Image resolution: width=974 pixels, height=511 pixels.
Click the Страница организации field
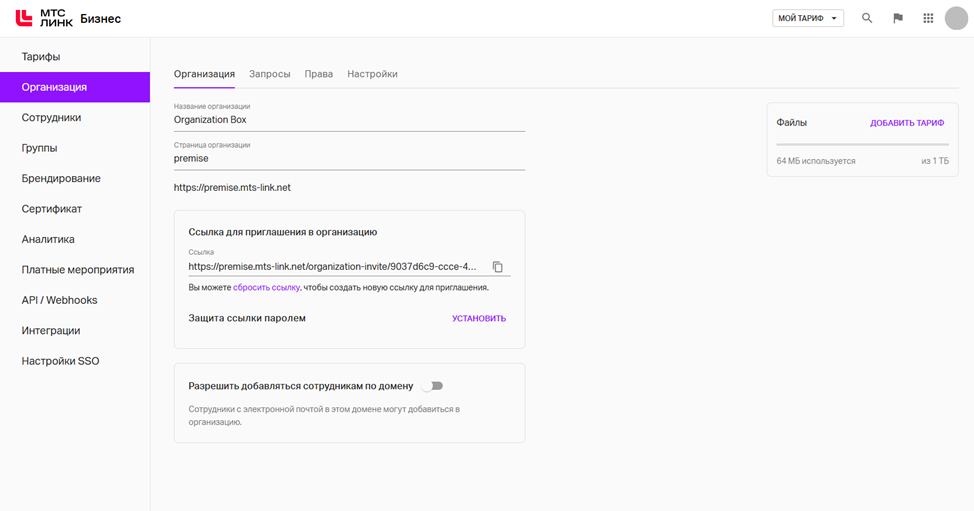point(349,158)
